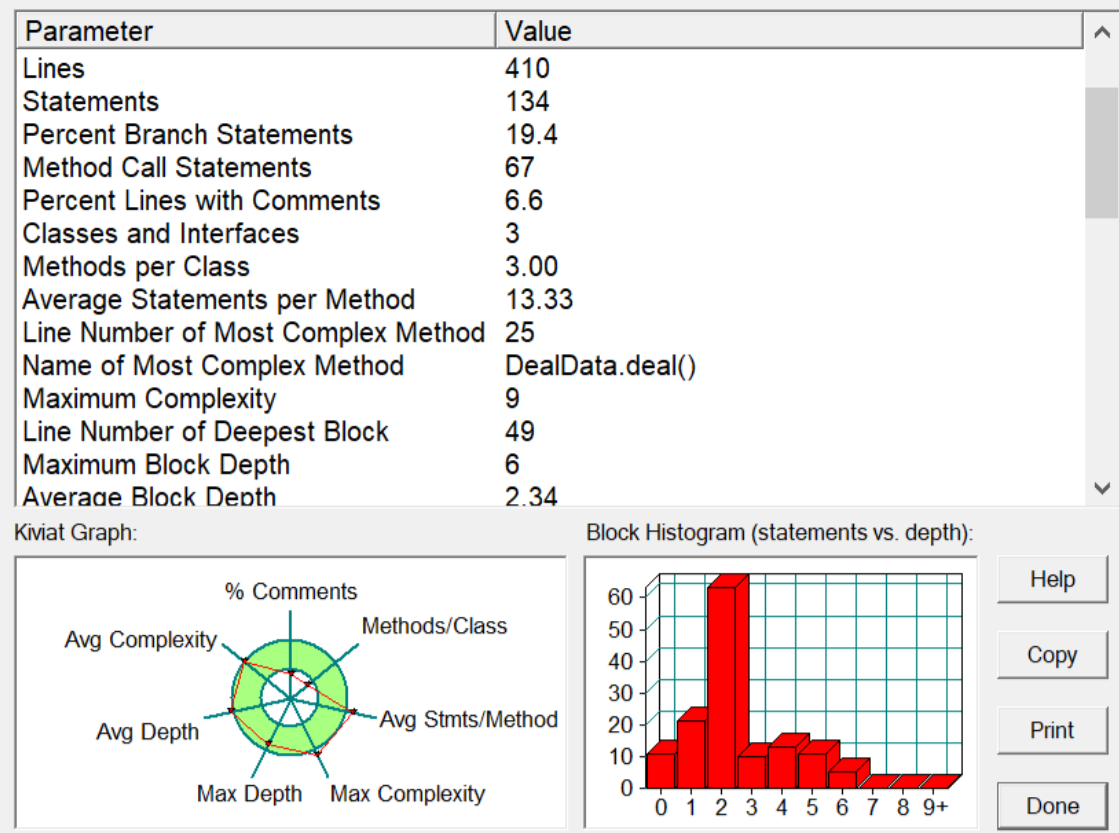Click the Avg Stmts/Method axis label
The width and height of the screenshot is (1119, 833).
click(468, 719)
